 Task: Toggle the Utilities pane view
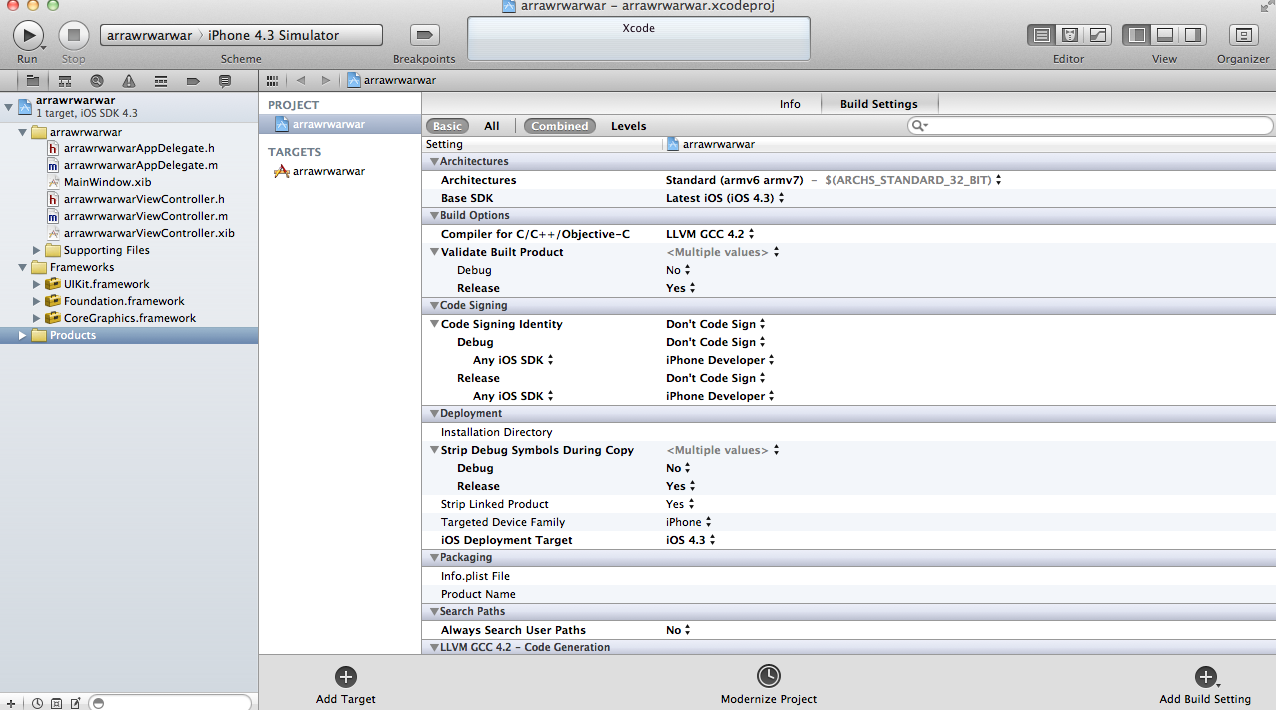1192,35
